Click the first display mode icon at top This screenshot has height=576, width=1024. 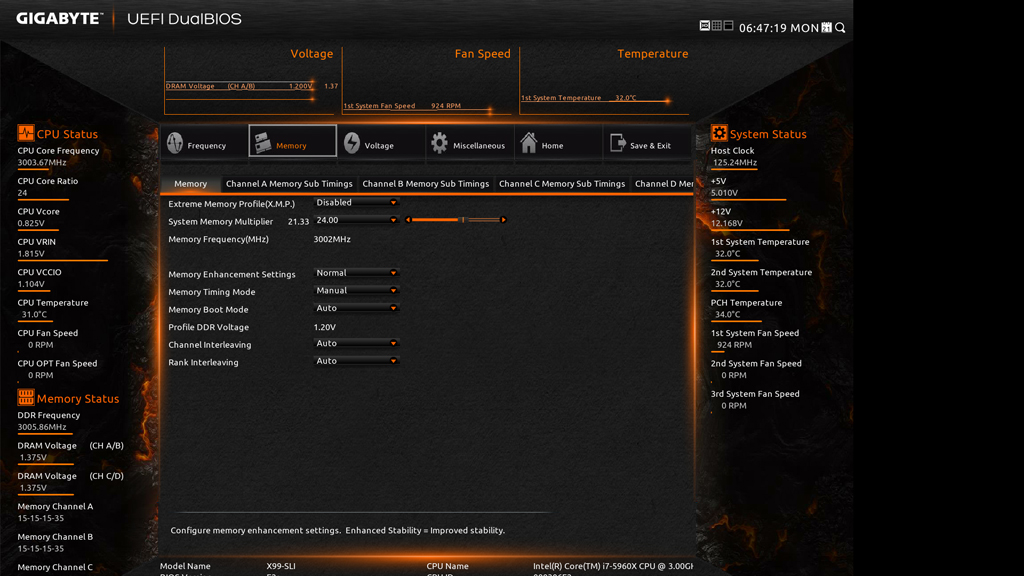pos(704,26)
